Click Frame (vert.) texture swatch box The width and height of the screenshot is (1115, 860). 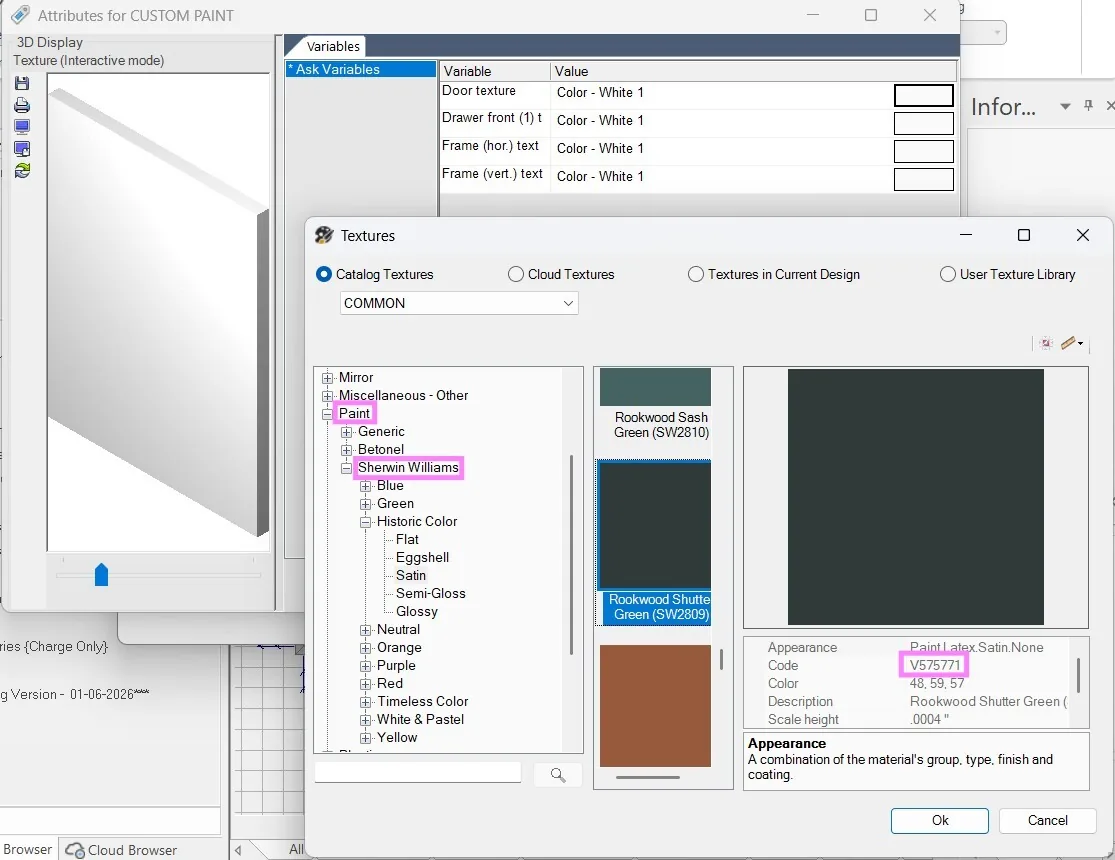point(923,179)
